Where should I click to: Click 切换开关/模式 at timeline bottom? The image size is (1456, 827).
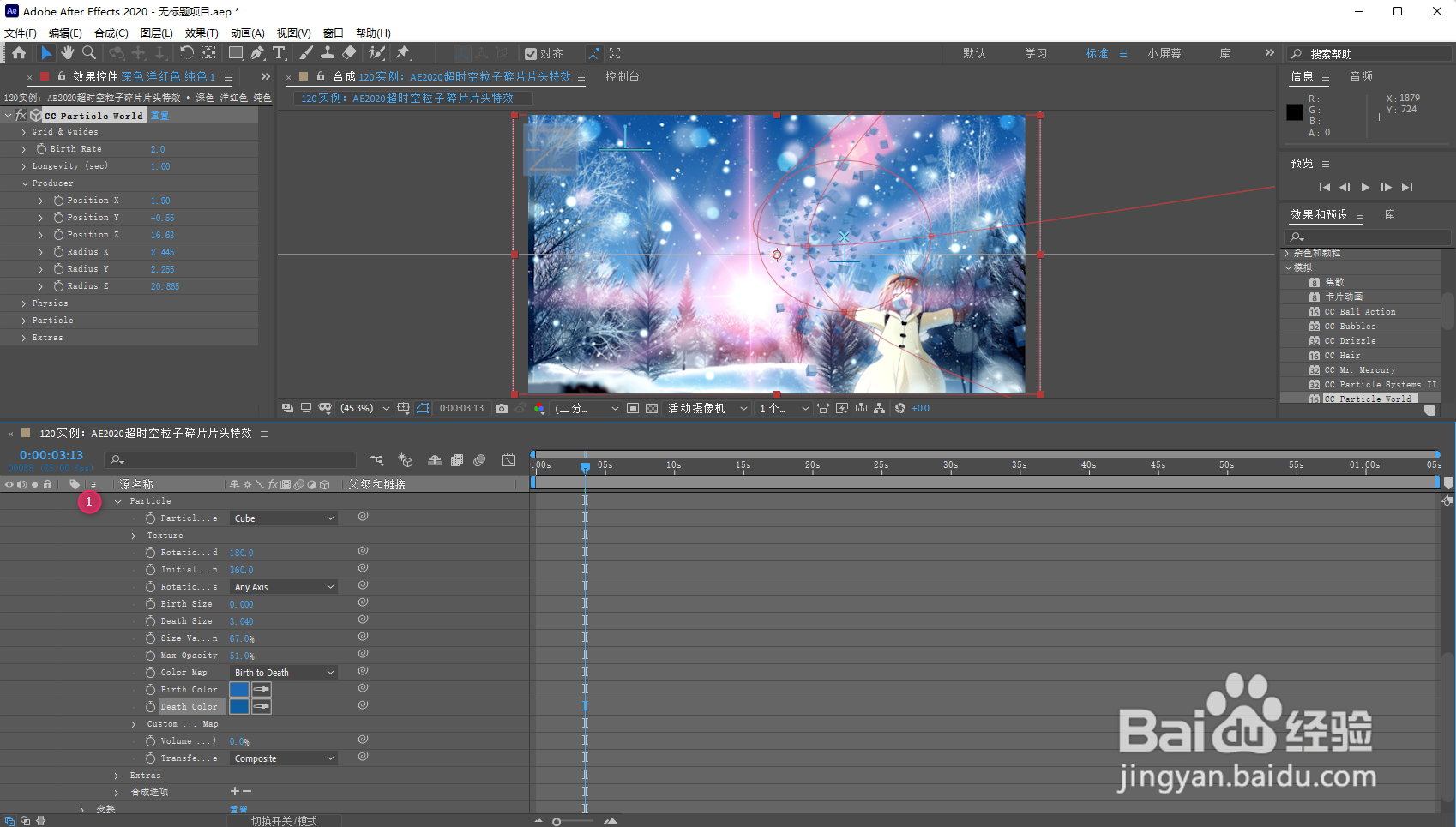coord(284,821)
